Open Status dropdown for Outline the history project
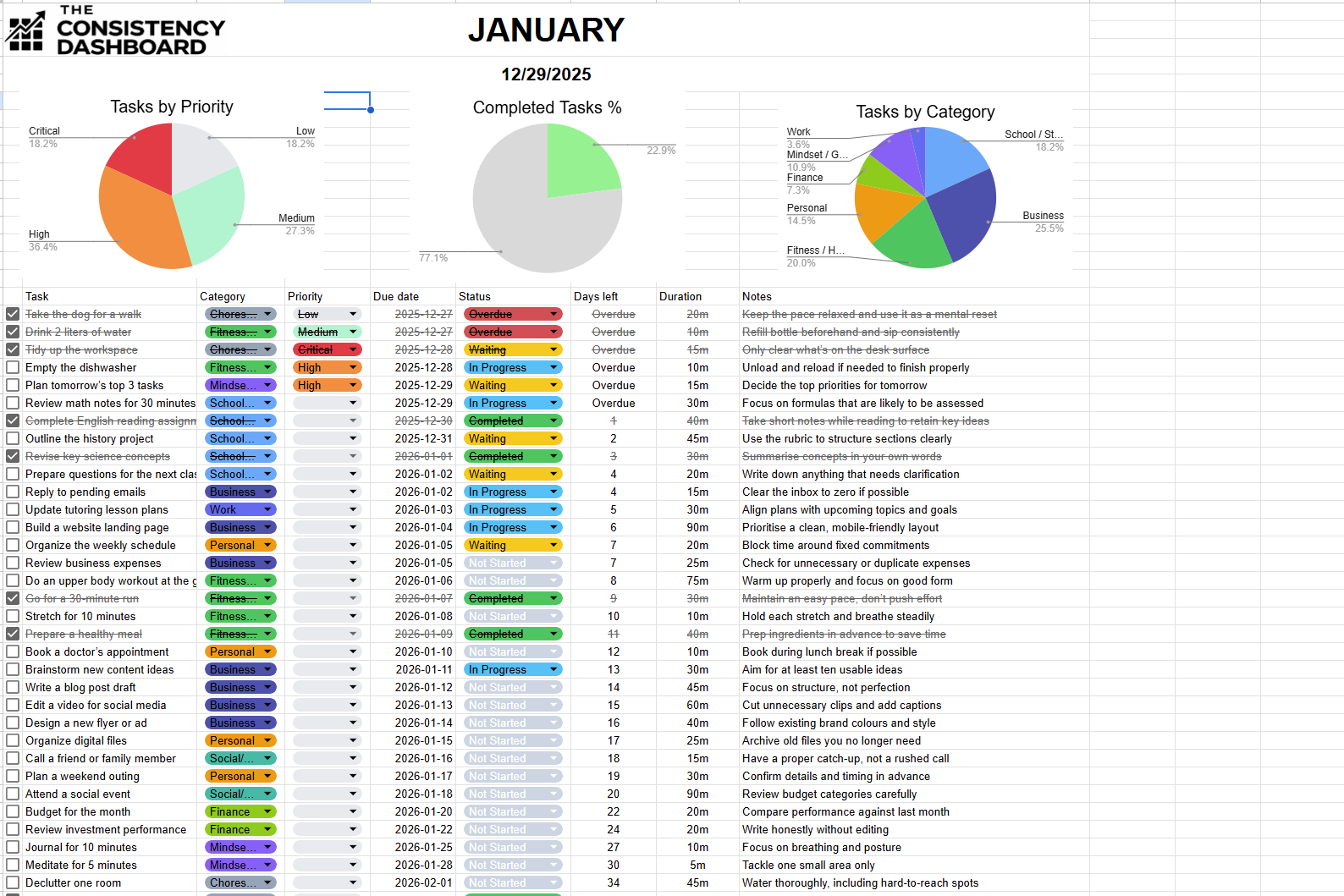This screenshot has width=1344, height=896. pos(554,438)
